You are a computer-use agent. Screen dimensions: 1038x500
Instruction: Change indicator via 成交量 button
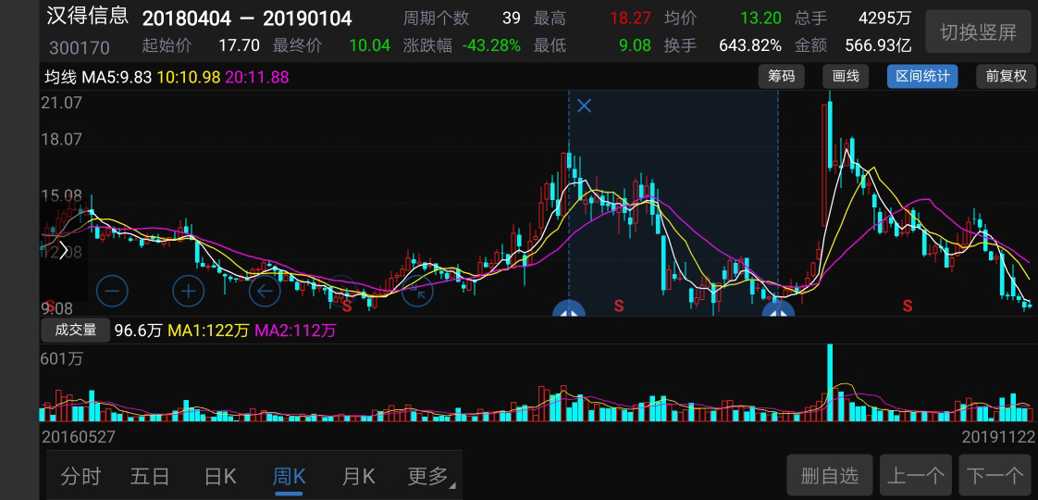click(75, 330)
